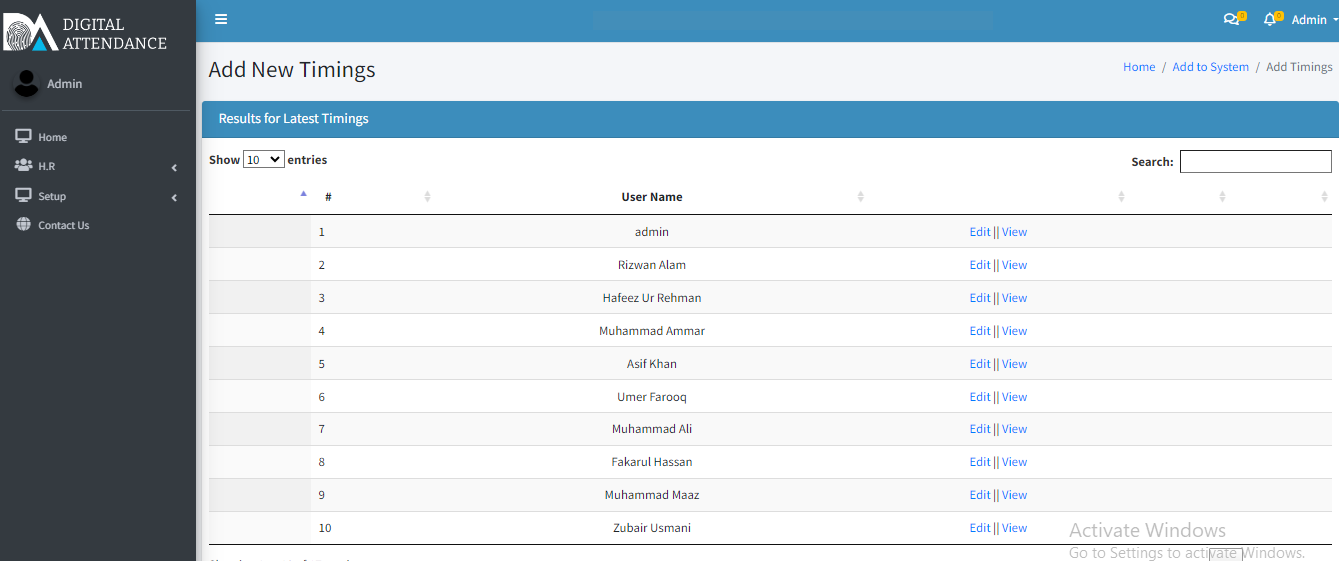Click the H.R people icon
1339x561 pixels.
[23, 165]
